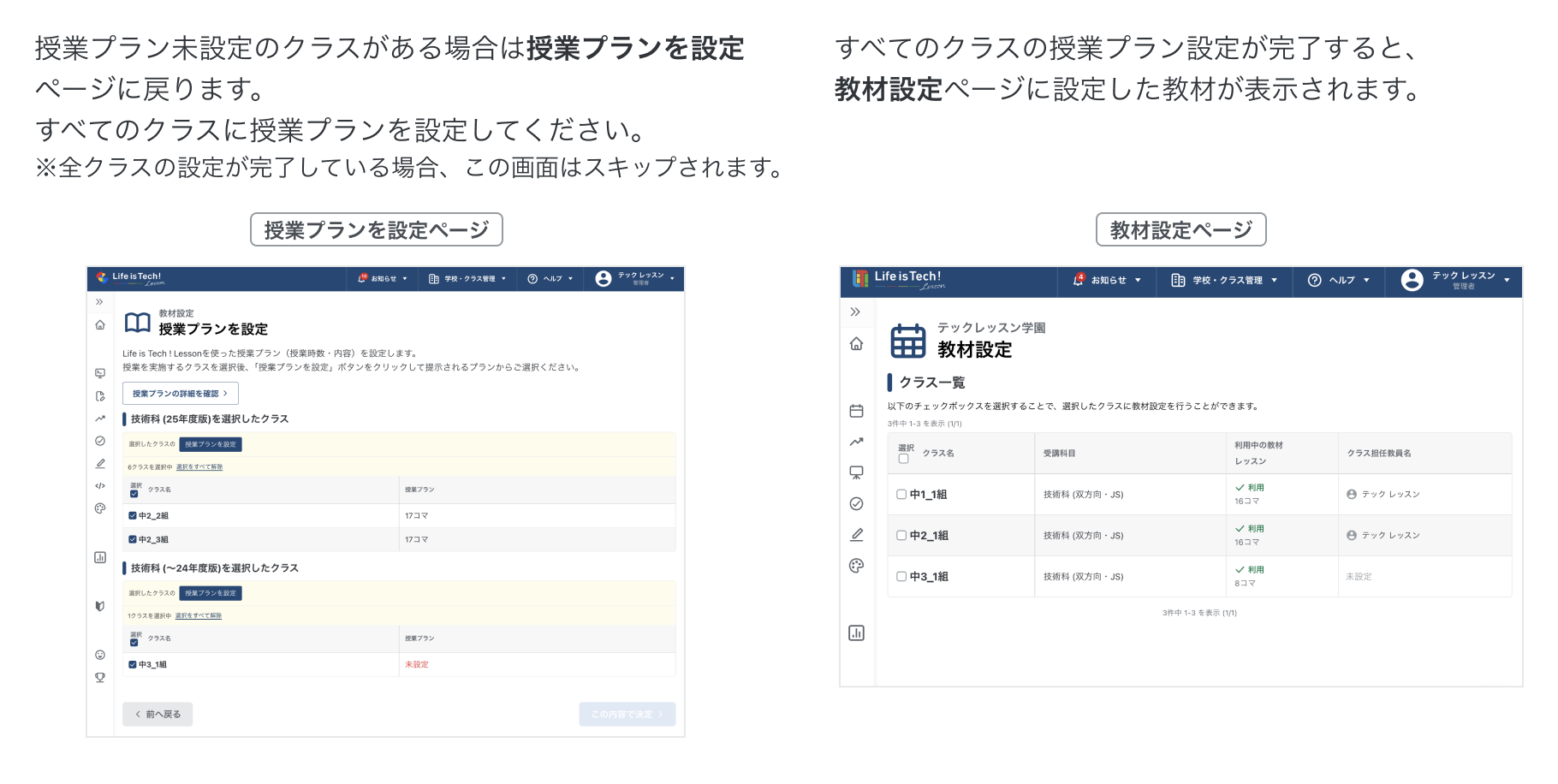The width and height of the screenshot is (1558, 784).
Task: Click the code brackets icon in the sidebar
Action: pos(100,486)
